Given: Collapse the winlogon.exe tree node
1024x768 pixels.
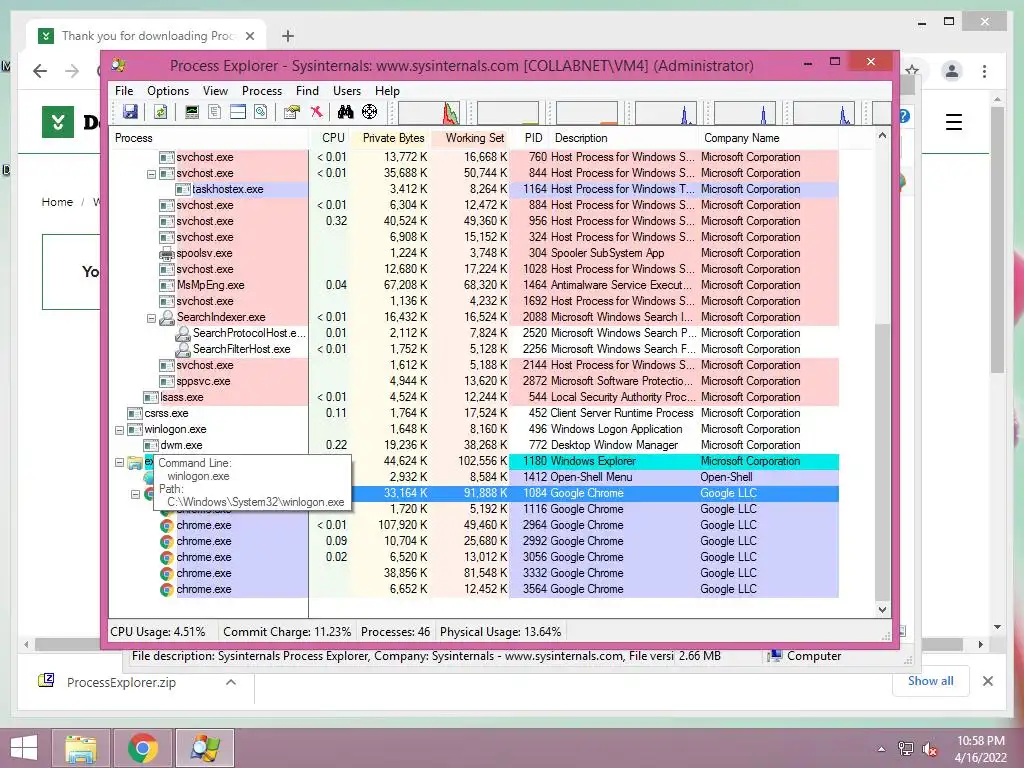Looking at the screenshot, I should pos(119,430).
